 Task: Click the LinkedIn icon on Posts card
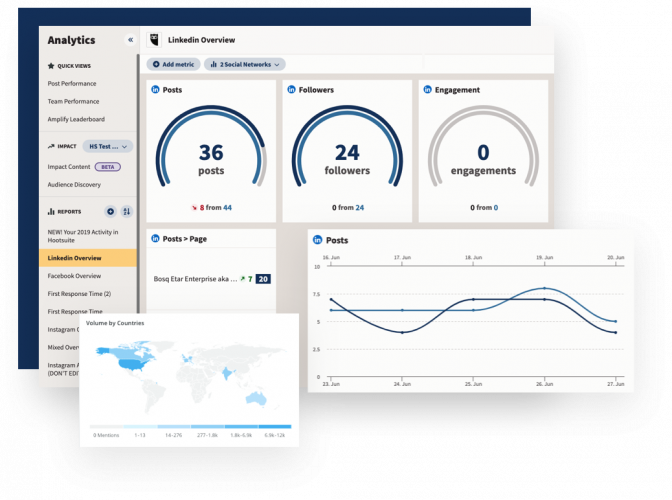[155, 90]
